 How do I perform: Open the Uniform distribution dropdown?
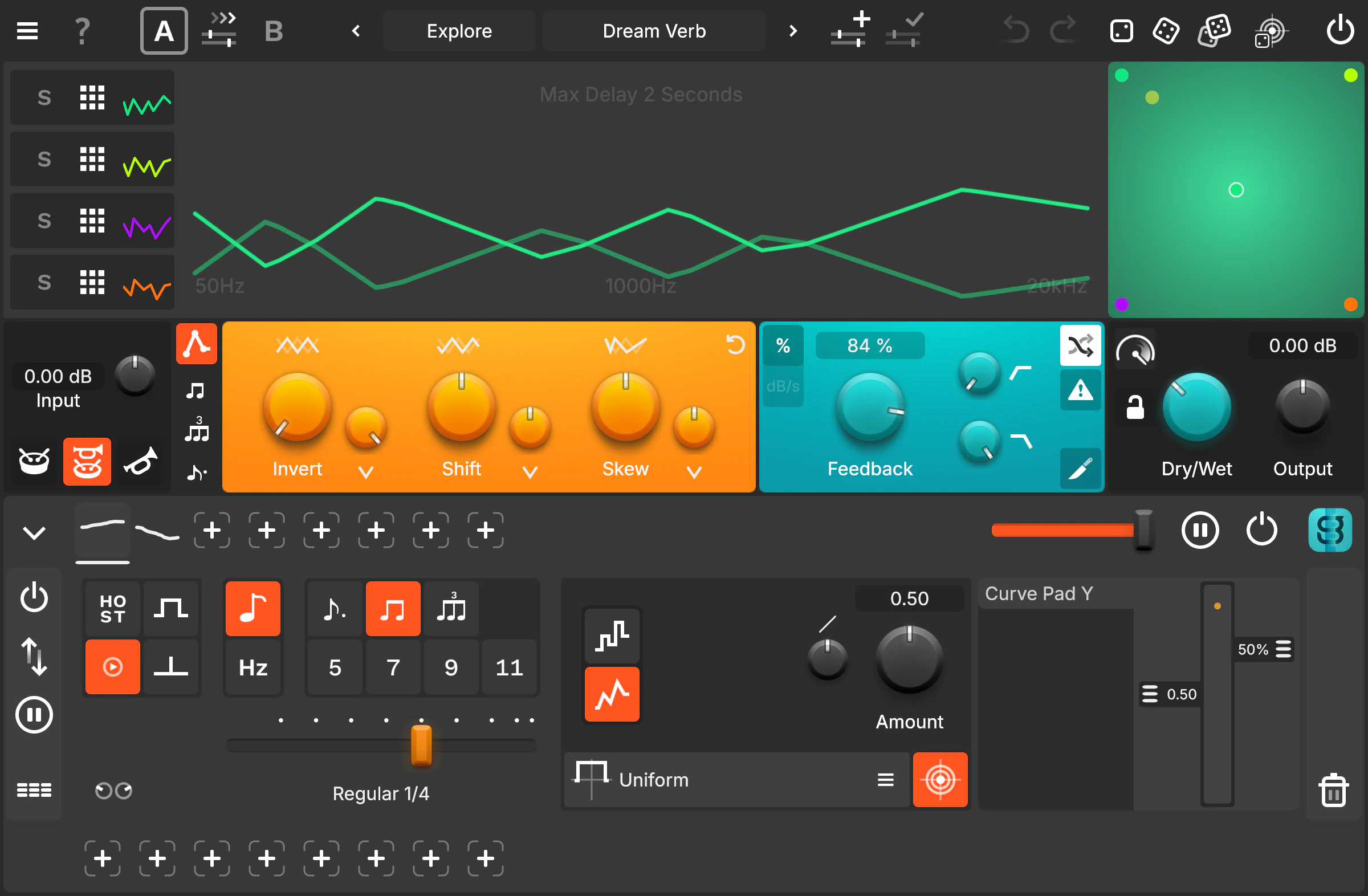click(x=885, y=779)
